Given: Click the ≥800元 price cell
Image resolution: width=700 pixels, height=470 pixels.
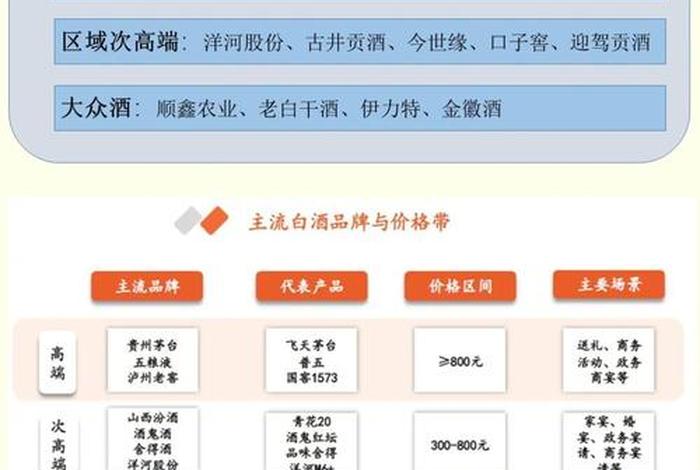Looking at the screenshot, I should pyautogui.click(x=460, y=361).
